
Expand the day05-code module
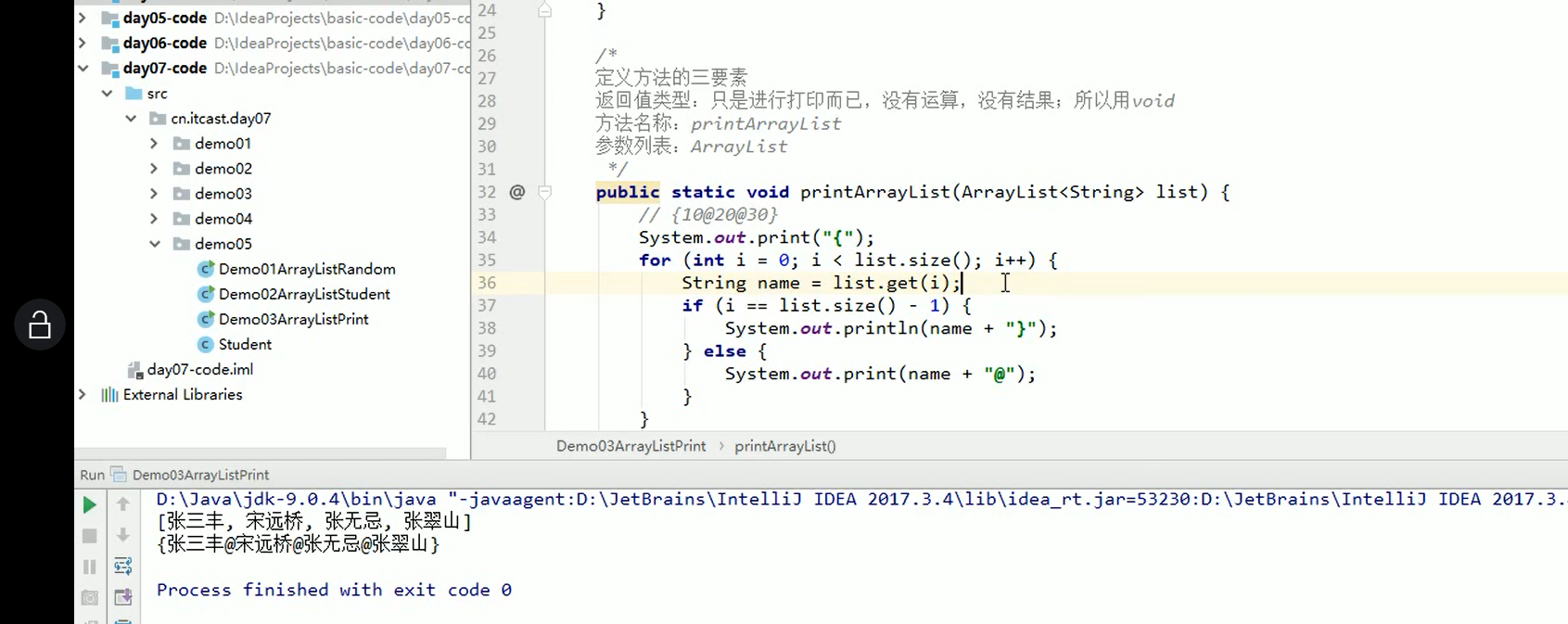[x=83, y=18]
